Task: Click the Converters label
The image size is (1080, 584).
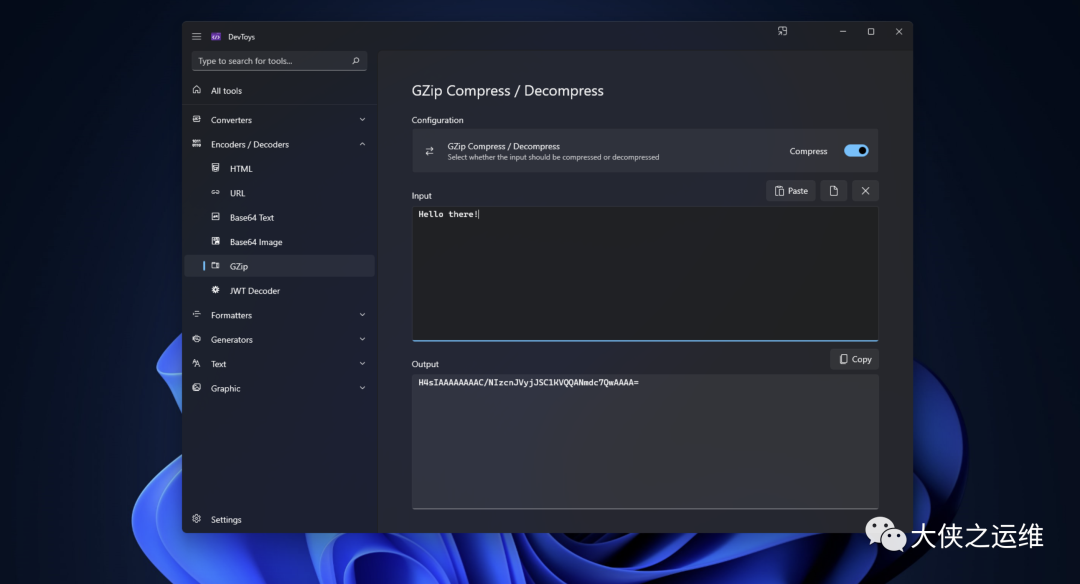Action: 231,120
